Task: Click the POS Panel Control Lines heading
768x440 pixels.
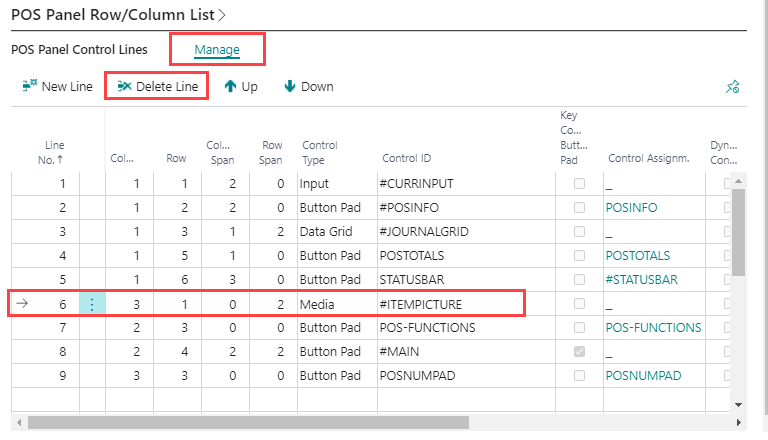Action: tap(79, 49)
